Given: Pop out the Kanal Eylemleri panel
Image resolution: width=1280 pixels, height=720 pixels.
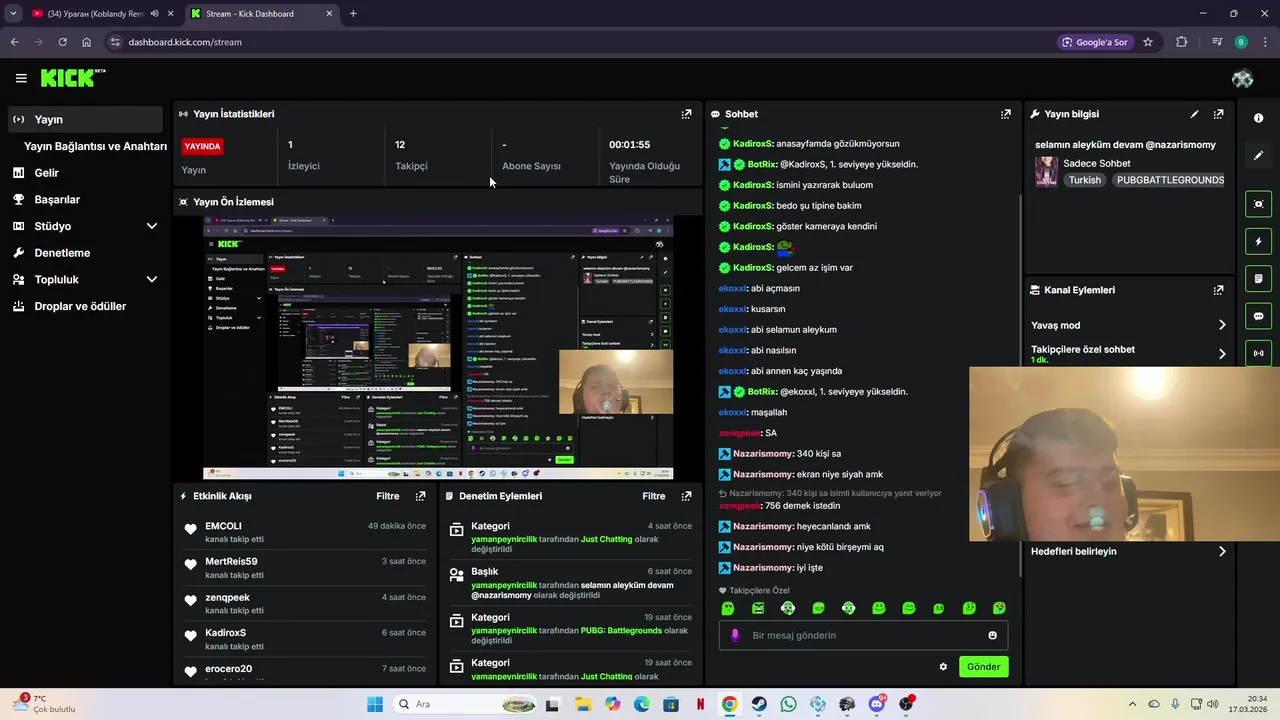Looking at the screenshot, I should 1218,290.
